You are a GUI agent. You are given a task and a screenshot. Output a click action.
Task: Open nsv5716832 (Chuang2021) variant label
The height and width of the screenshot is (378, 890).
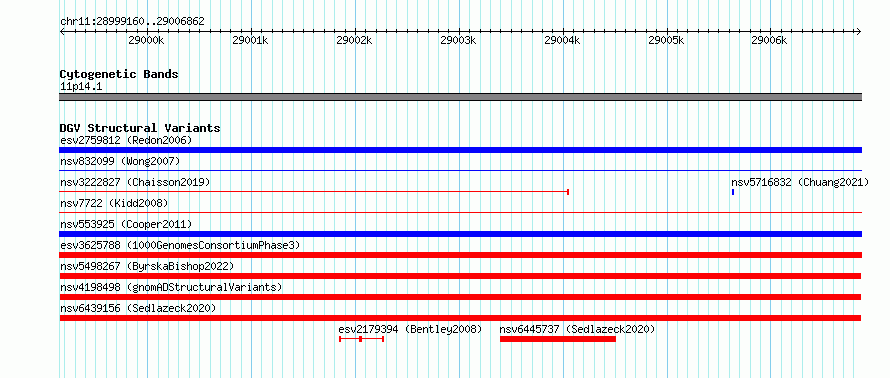[x=800, y=182]
